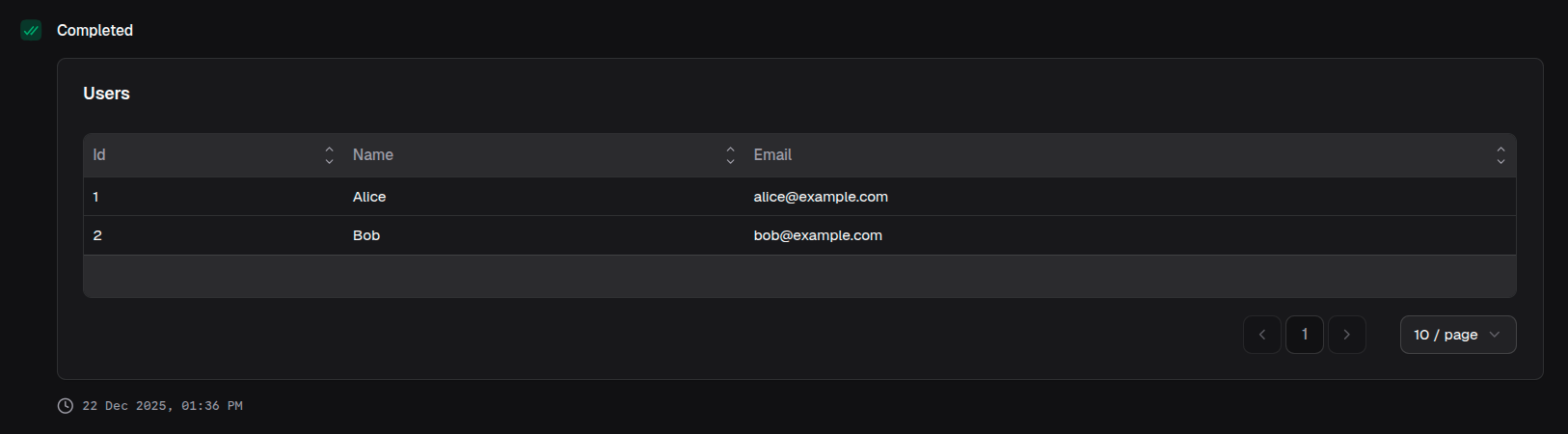Click the chevron inside page size selector
Image resolution: width=1568 pixels, height=434 pixels.
pos(1495,335)
